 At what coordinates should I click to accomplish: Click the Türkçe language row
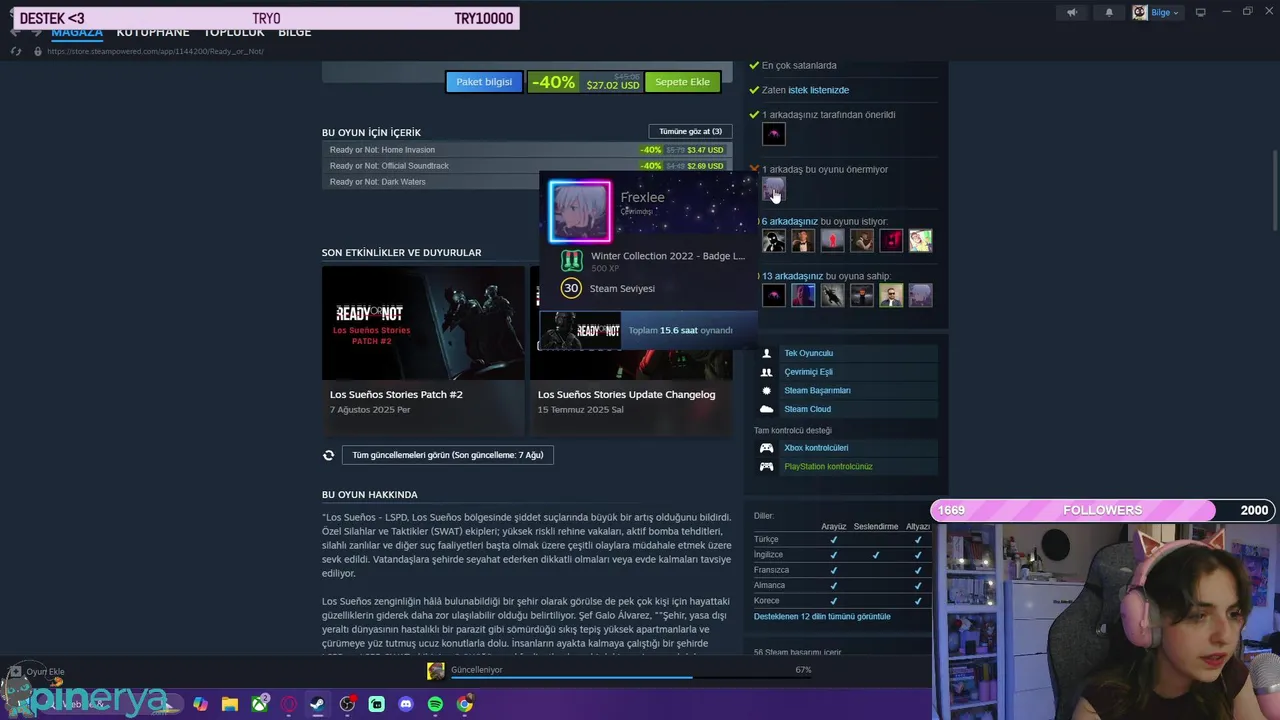click(842, 539)
